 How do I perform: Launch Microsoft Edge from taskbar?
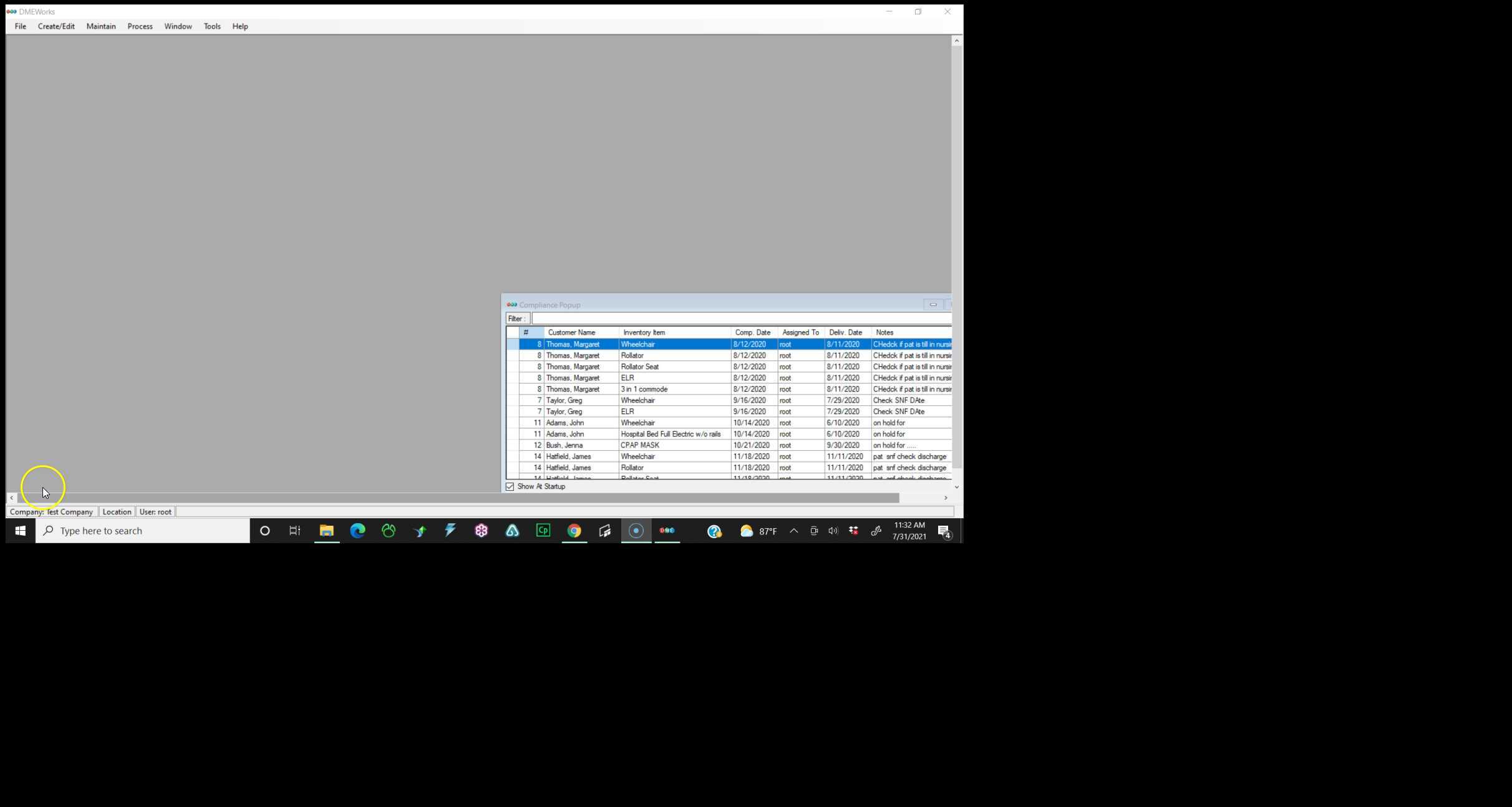357,531
